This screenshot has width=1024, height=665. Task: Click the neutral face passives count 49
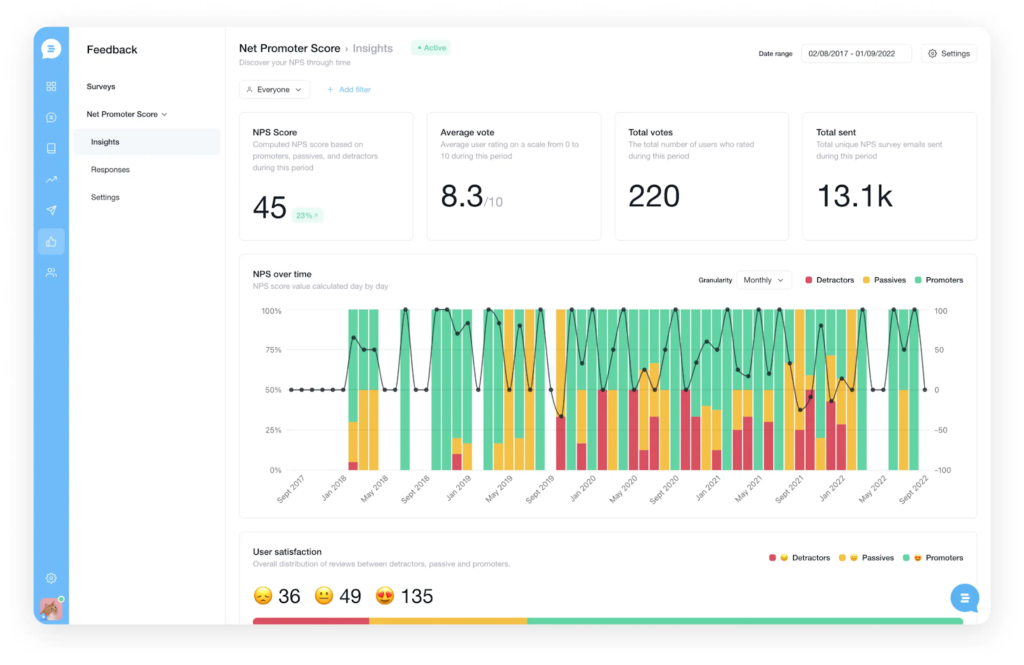(x=338, y=596)
